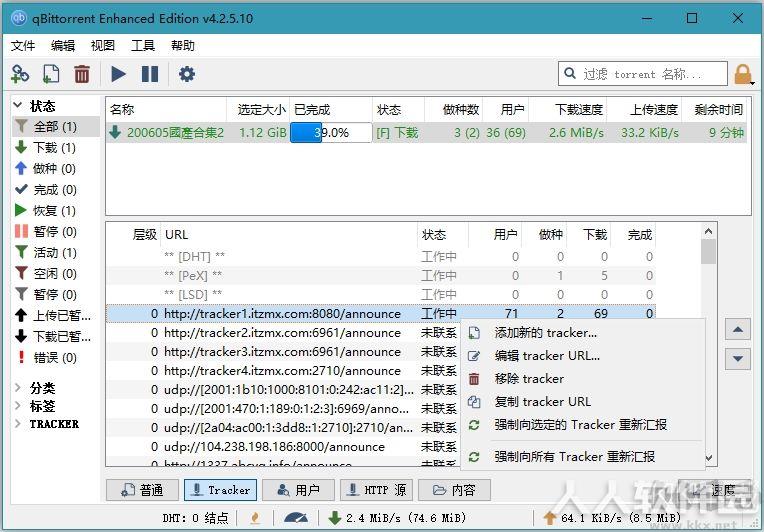The image size is (764, 532).
Task: Select the tracker3.itzmx.com:6961 tracker row
Action: coord(283,352)
